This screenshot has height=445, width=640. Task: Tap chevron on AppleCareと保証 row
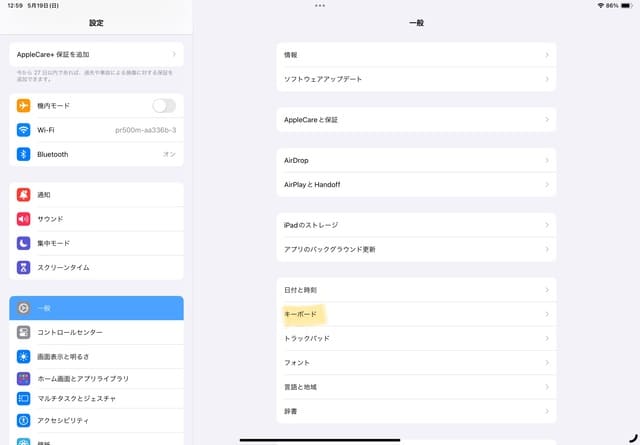547,120
